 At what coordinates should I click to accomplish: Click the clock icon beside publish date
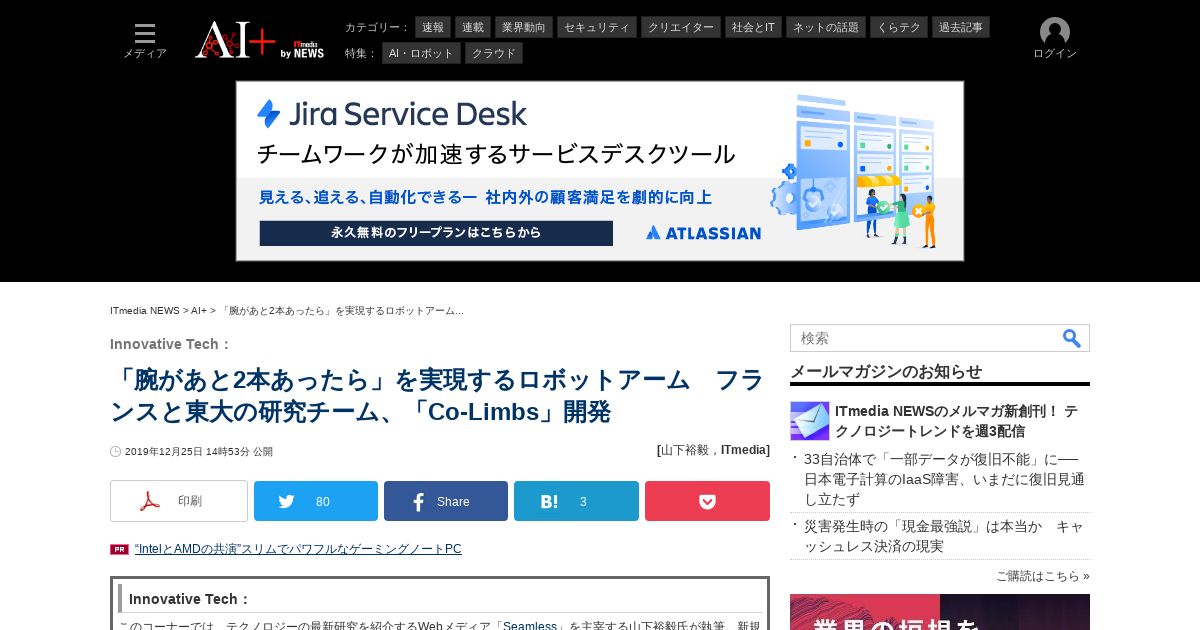click(x=115, y=452)
